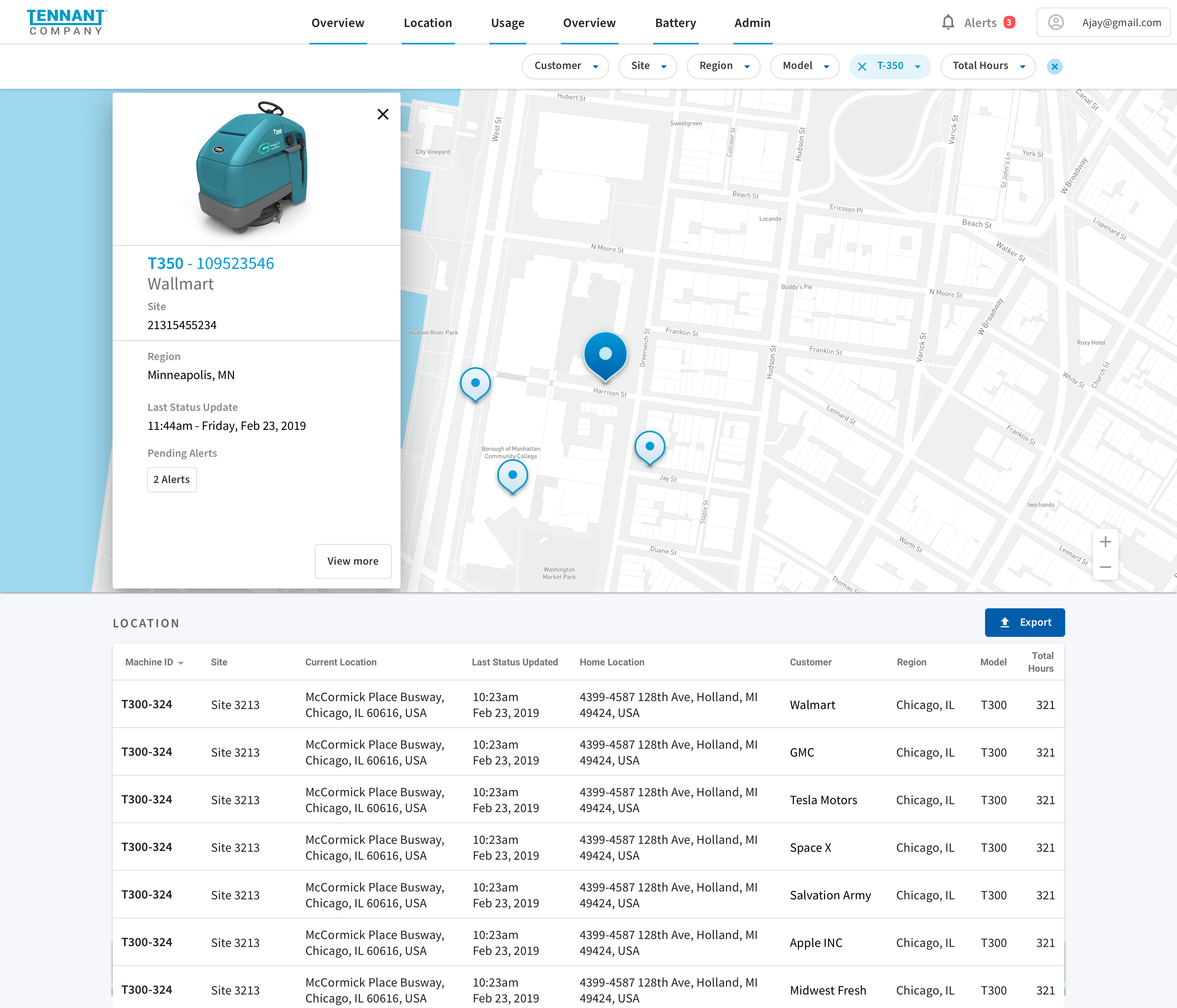The width and height of the screenshot is (1177, 1008).
Task: Open the Customer filter dropdown
Action: tap(565, 66)
